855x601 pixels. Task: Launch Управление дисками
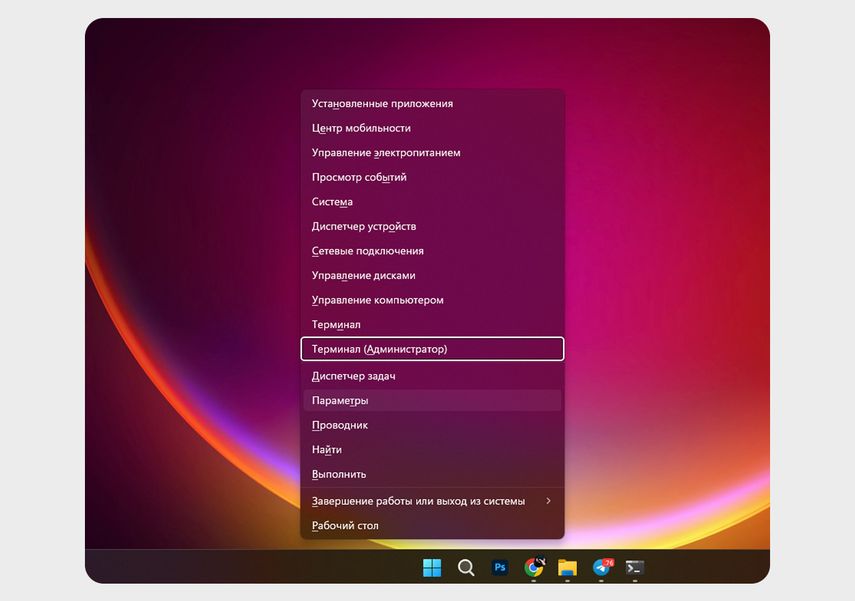coord(432,275)
